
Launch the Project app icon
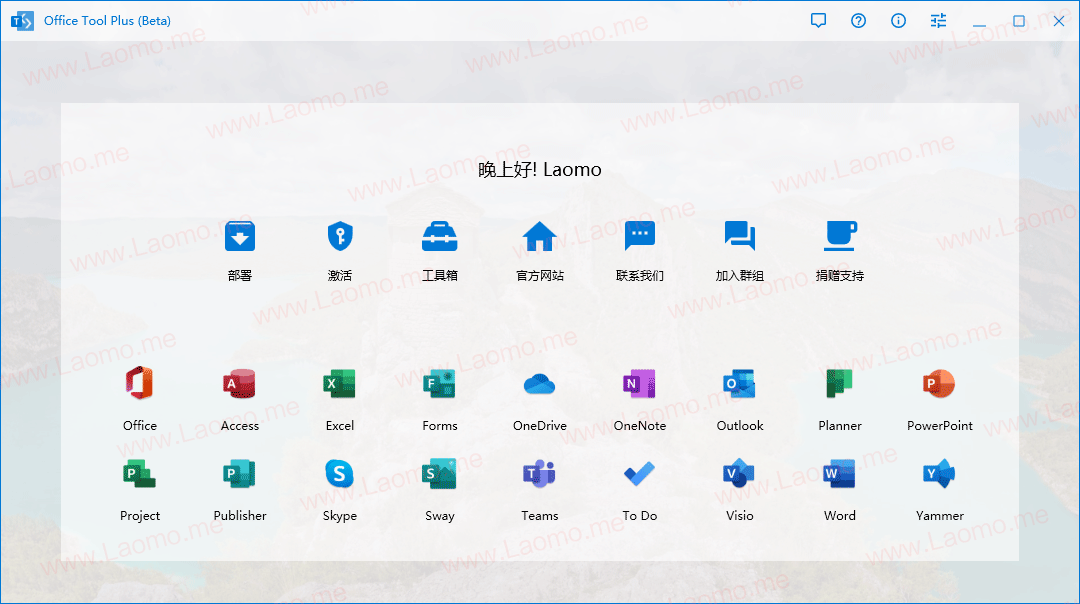click(140, 474)
